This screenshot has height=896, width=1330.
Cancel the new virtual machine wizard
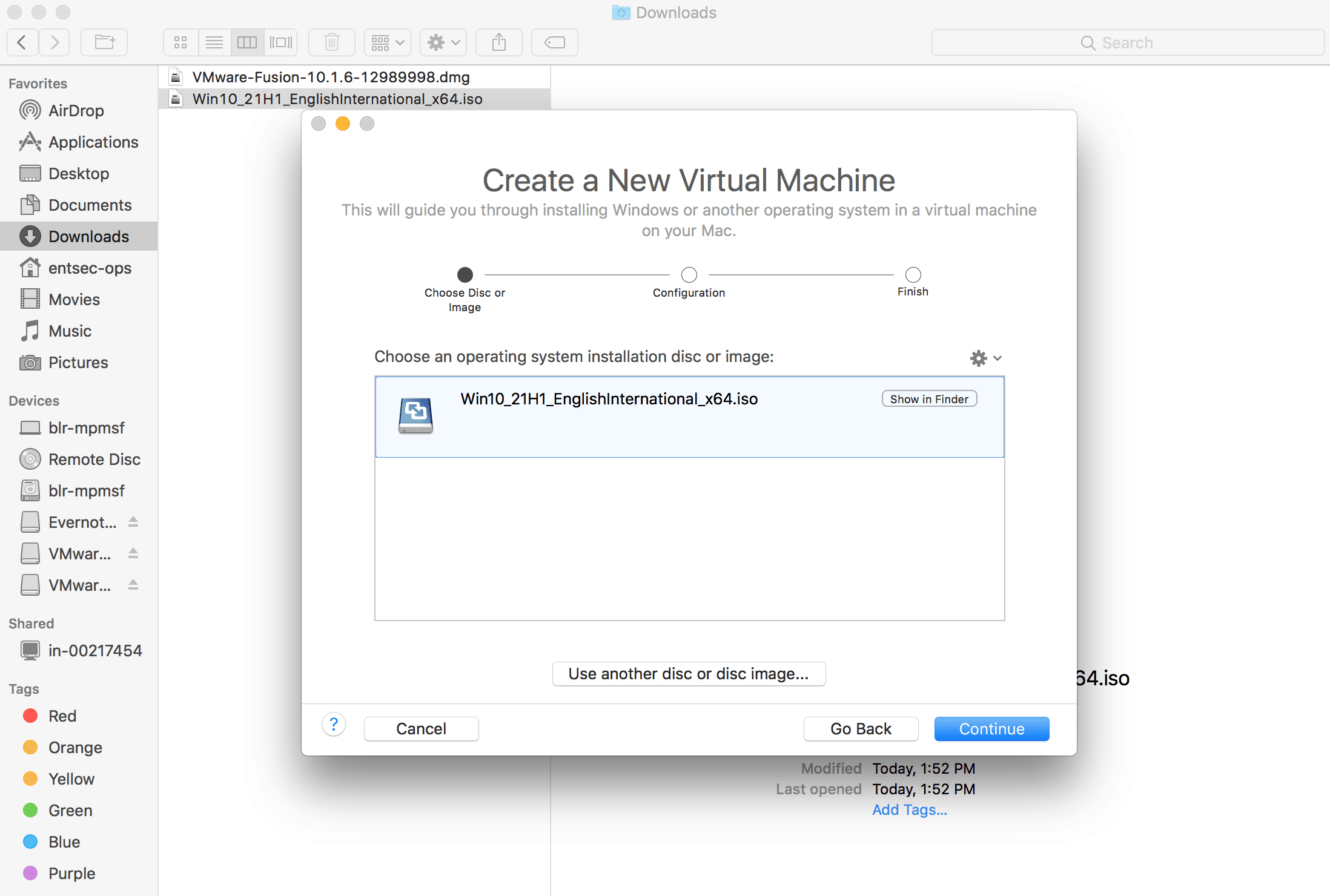click(x=421, y=729)
